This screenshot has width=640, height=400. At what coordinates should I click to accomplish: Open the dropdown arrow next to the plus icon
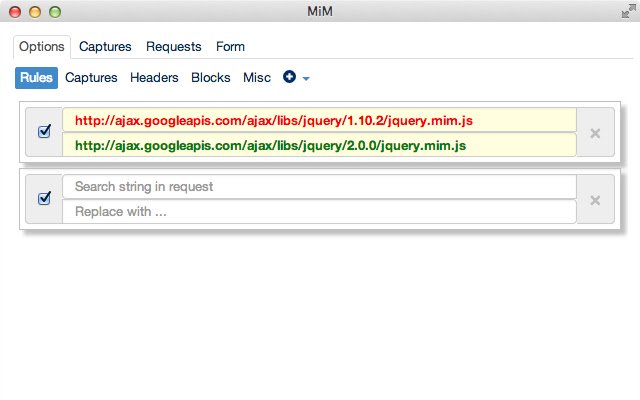pyautogui.click(x=306, y=78)
